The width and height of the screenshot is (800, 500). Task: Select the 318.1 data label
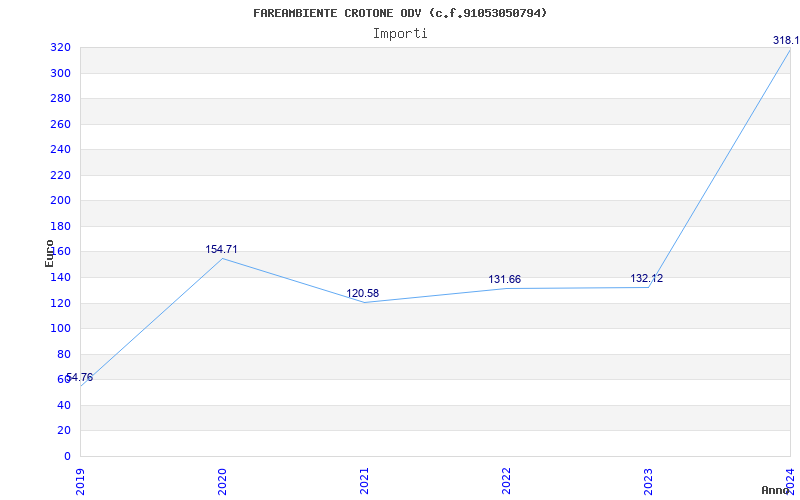pyautogui.click(x=786, y=41)
